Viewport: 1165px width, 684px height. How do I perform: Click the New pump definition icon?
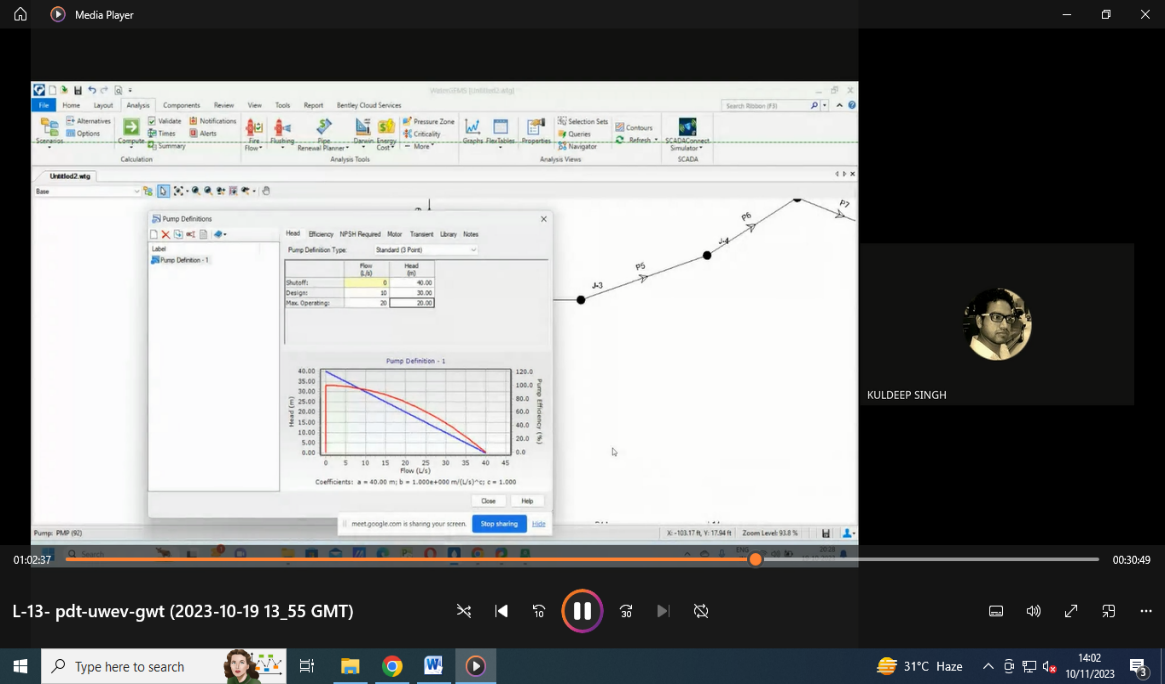tap(154, 235)
